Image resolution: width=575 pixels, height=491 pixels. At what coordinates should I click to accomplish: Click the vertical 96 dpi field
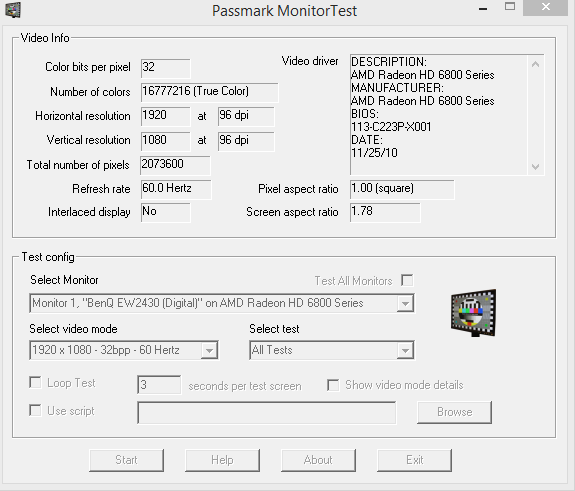point(246,141)
